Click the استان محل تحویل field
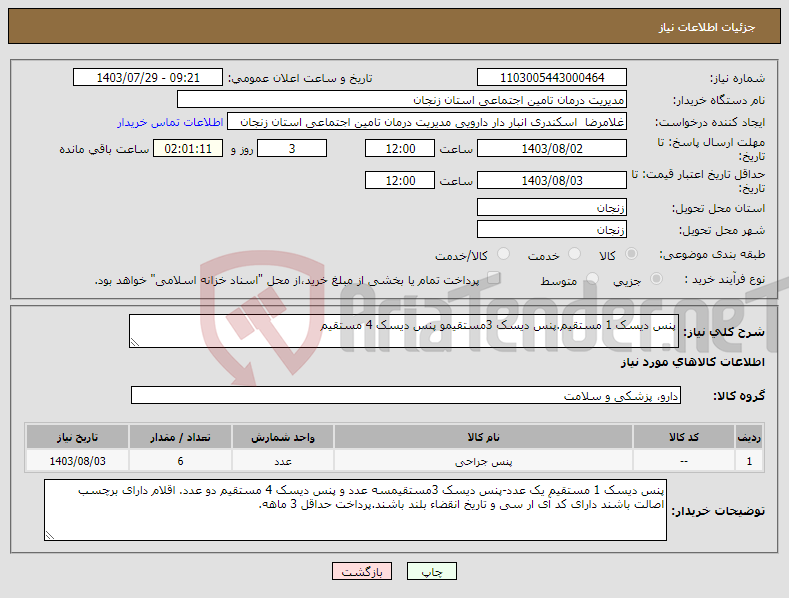The image size is (789, 598). 551,207
